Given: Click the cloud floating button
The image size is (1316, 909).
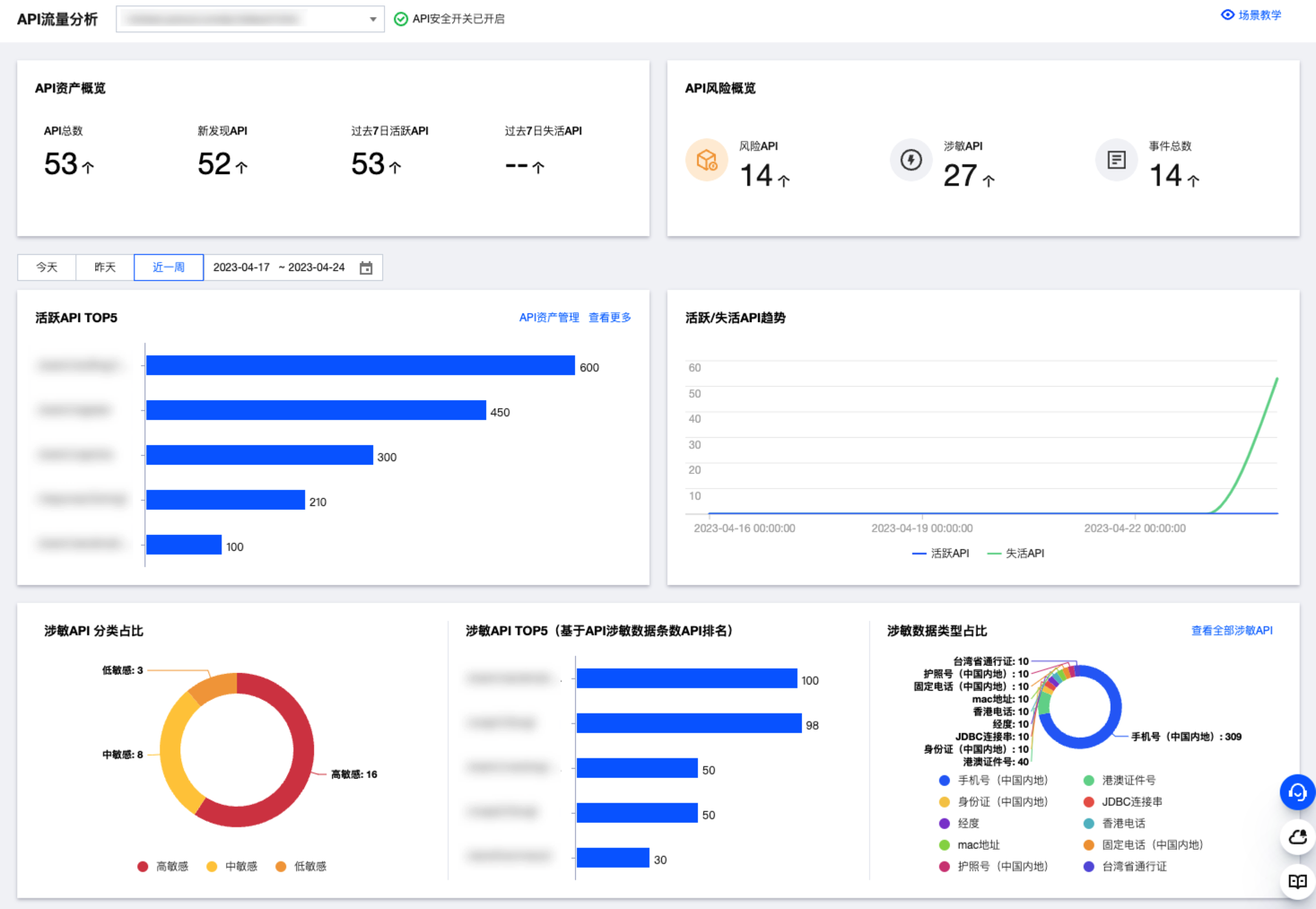Looking at the screenshot, I should coord(1297,837).
